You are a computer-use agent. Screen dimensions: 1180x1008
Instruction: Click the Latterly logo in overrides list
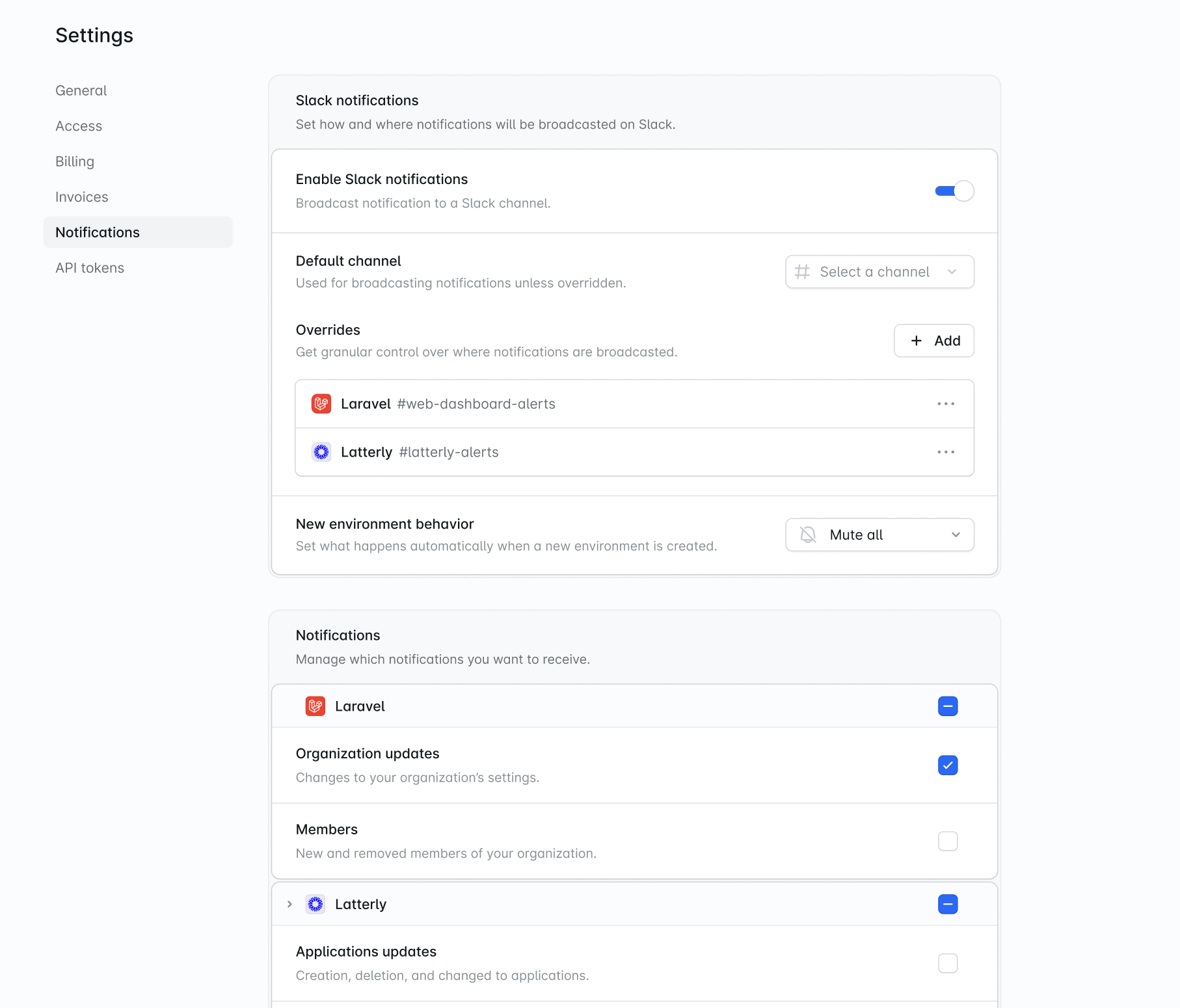pos(321,452)
